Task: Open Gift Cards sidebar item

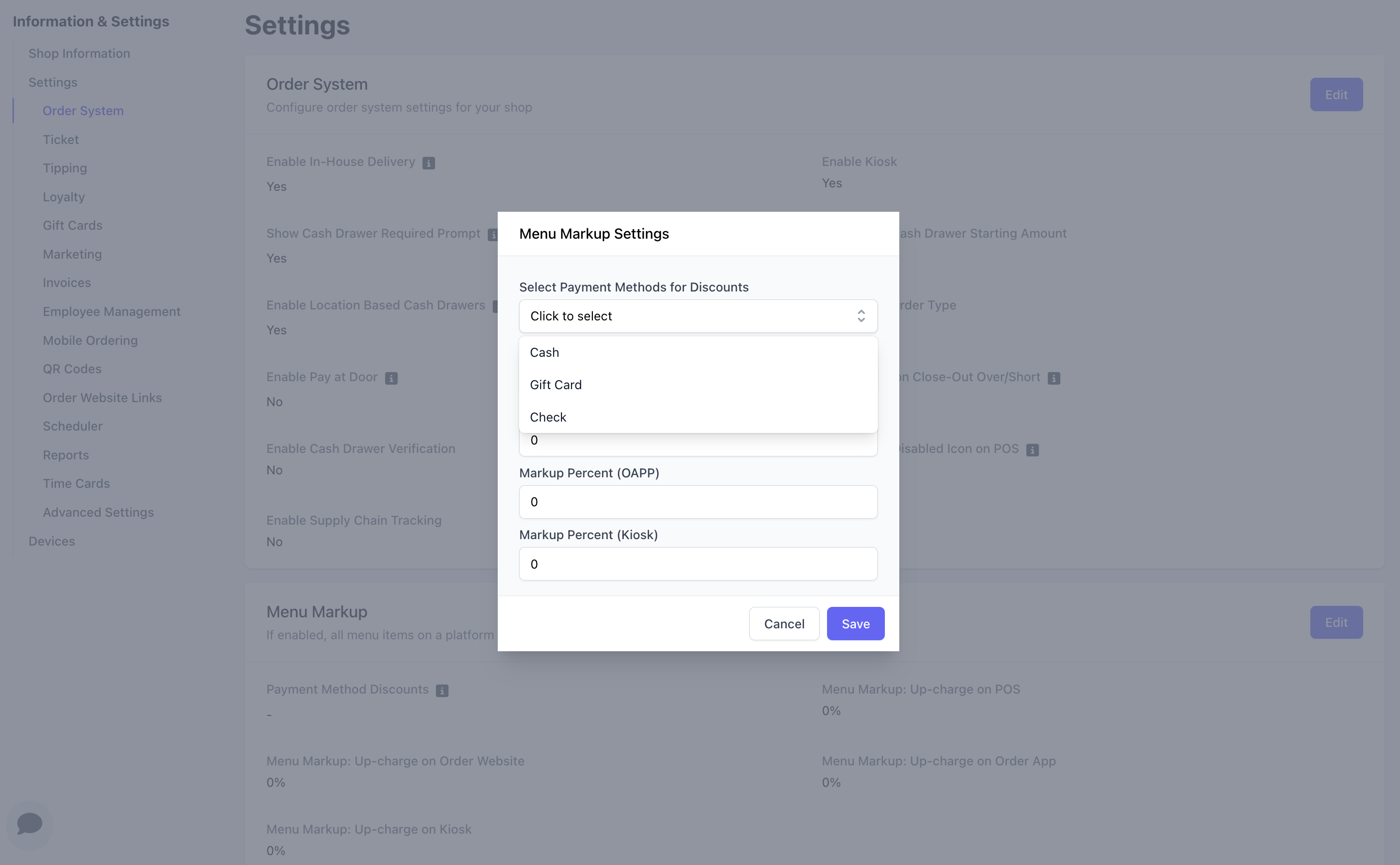Action: pos(73,225)
